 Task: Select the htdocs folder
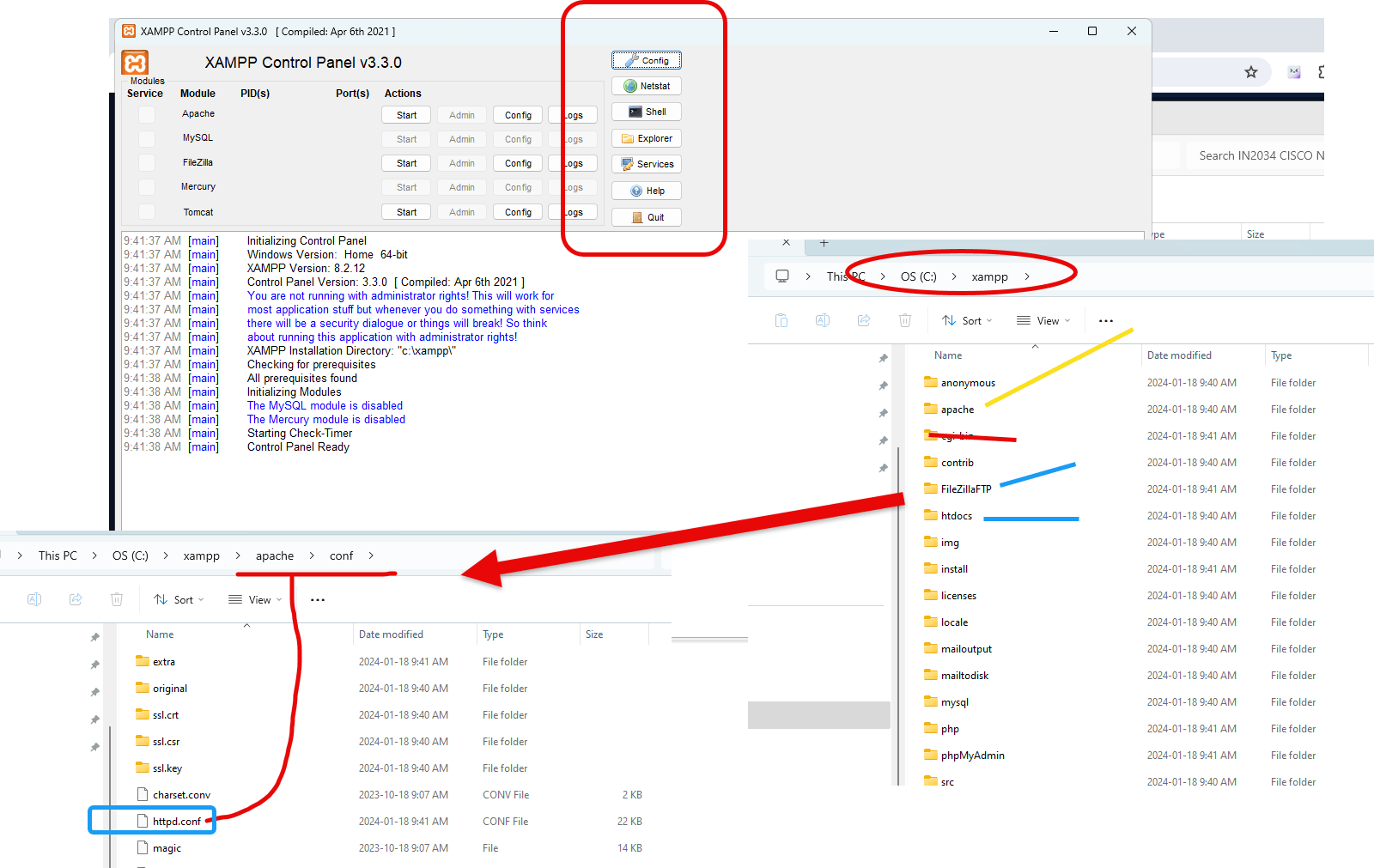956,516
